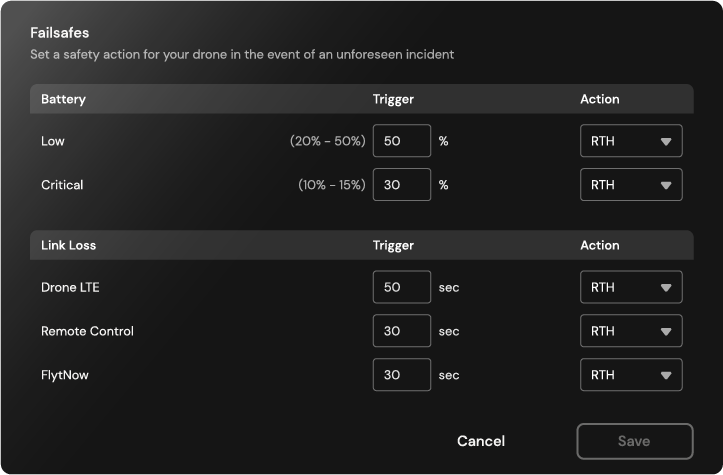The image size is (723, 475).
Task: Open the Low battery action dropdown
Action: (x=631, y=141)
